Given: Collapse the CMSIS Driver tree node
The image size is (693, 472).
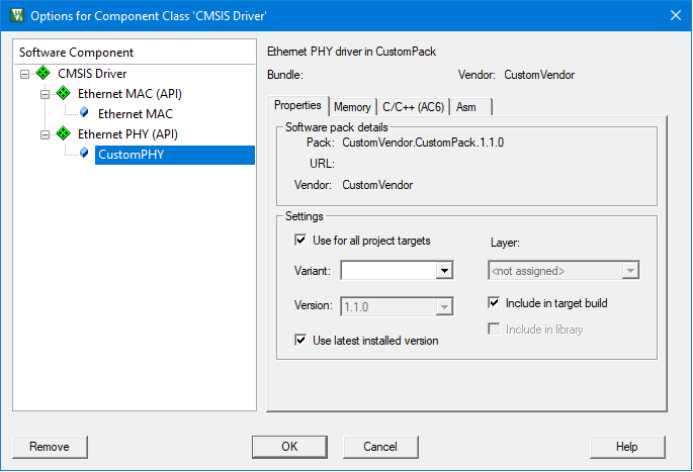Looking at the screenshot, I should [24, 73].
